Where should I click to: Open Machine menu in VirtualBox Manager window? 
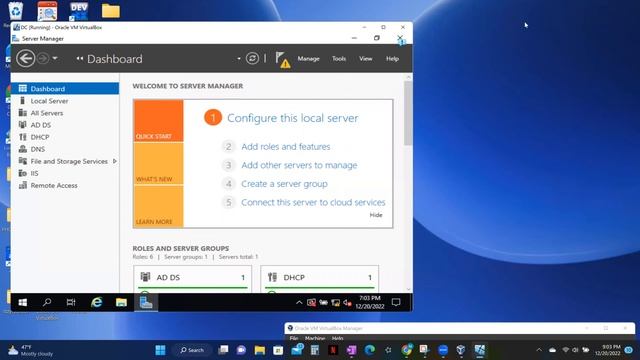tap(315, 338)
